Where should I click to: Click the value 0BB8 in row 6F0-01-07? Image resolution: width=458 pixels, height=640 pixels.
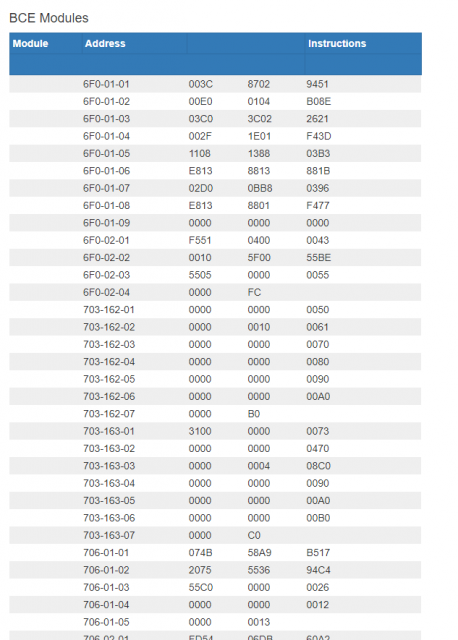pos(260,188)
